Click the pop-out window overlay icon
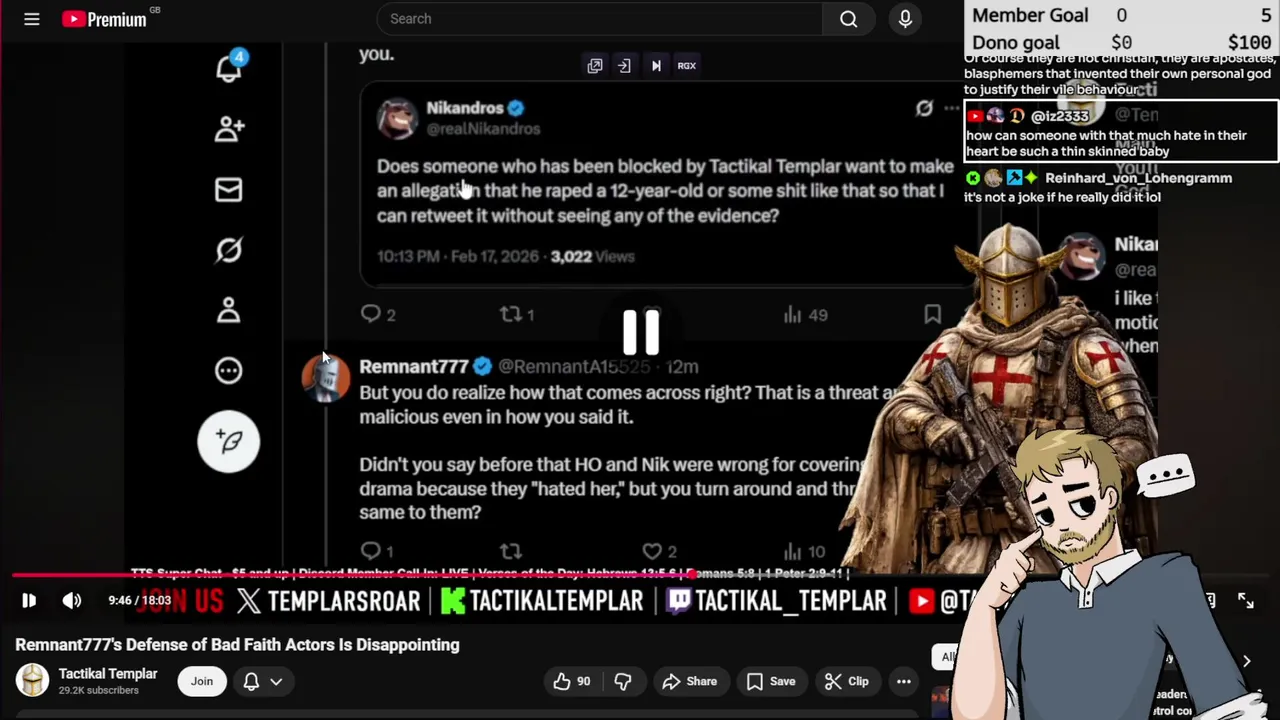The image size is (1280, 720). (x=595, y=66)
